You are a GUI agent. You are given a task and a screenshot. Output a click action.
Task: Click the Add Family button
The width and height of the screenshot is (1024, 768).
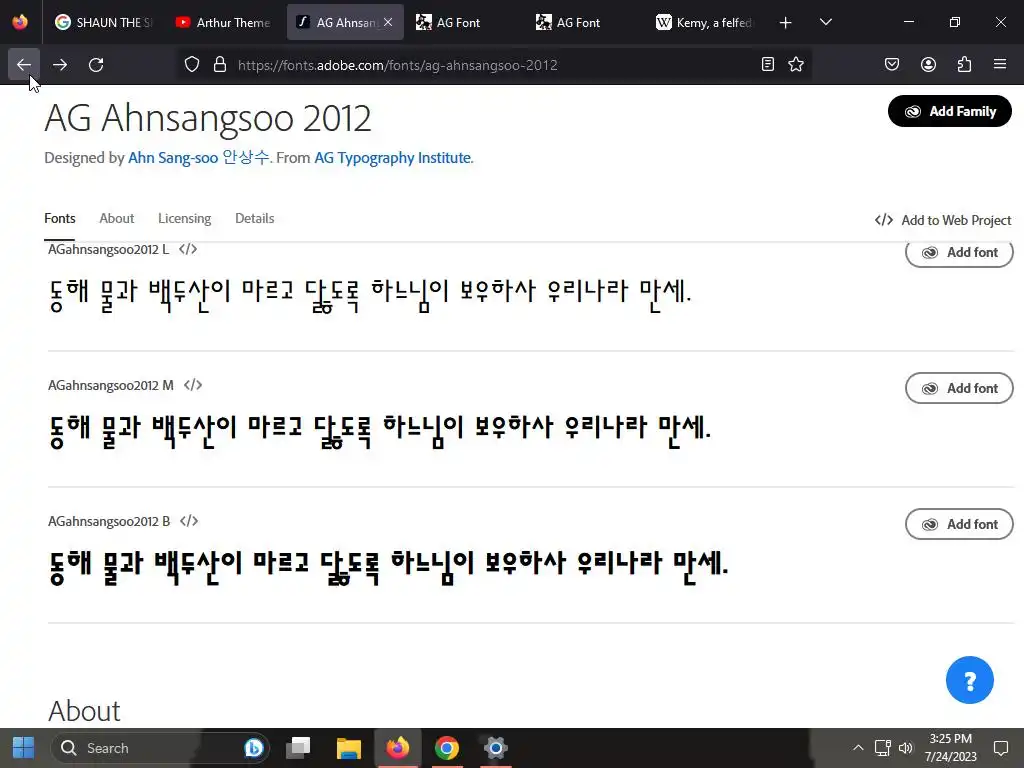[x=950, y=111]
